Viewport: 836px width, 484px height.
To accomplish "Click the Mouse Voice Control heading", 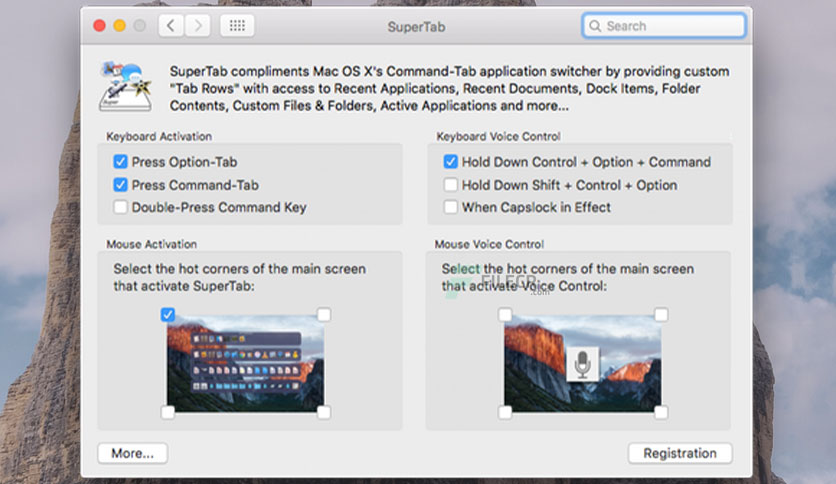I will pyautogui.click(x=489, y=244).
